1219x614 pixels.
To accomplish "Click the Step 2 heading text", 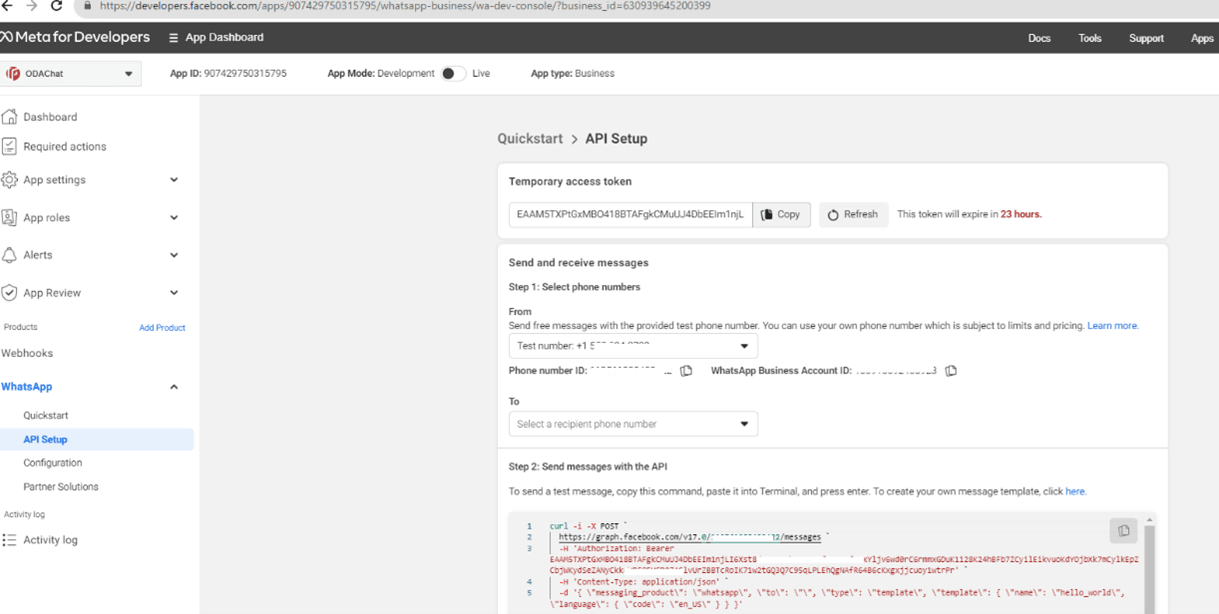I will 588,467.
